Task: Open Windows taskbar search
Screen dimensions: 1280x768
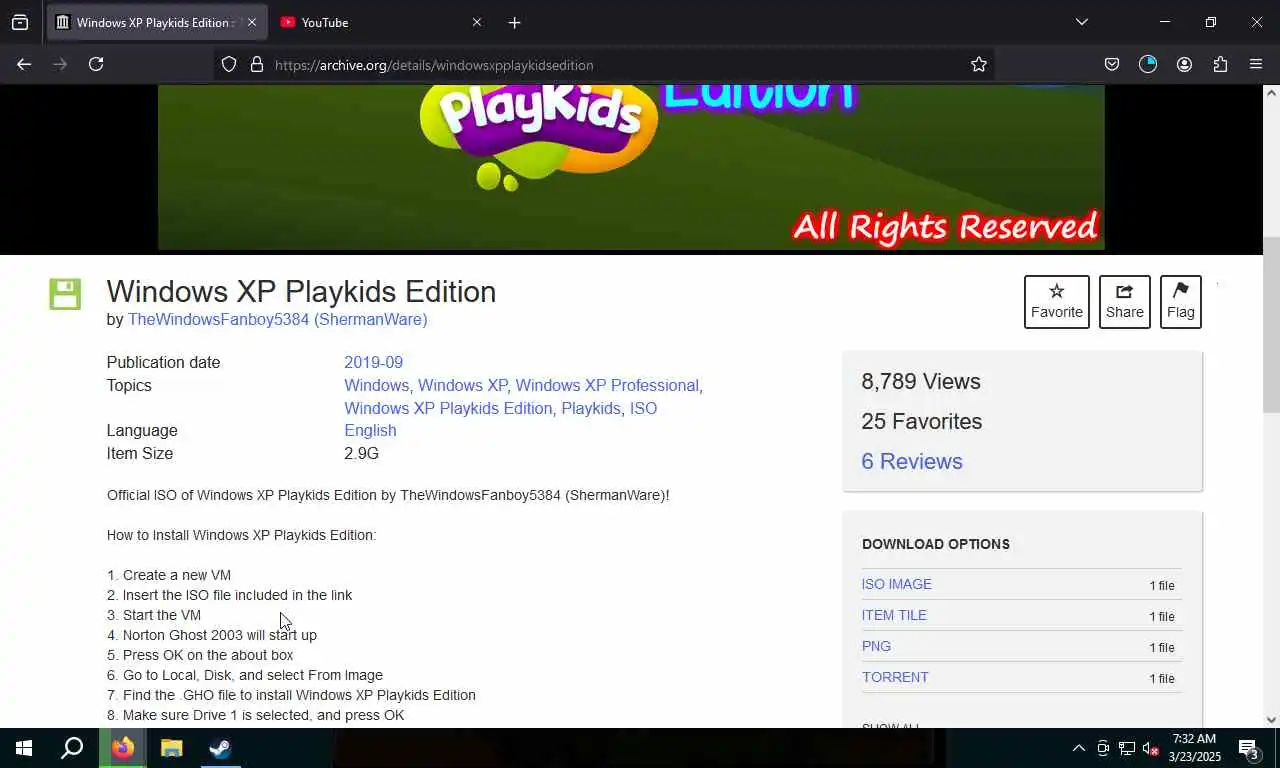Action: (72, 748)
